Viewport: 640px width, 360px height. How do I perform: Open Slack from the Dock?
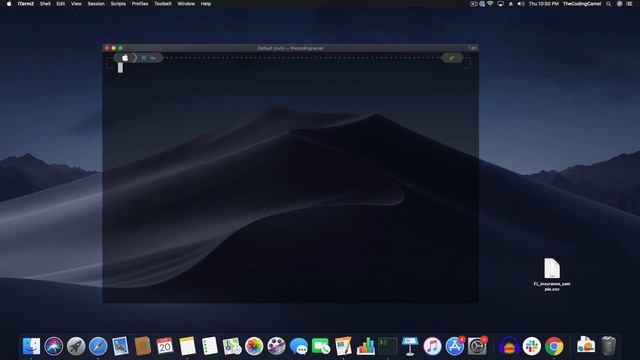click(x=531, y=347)
